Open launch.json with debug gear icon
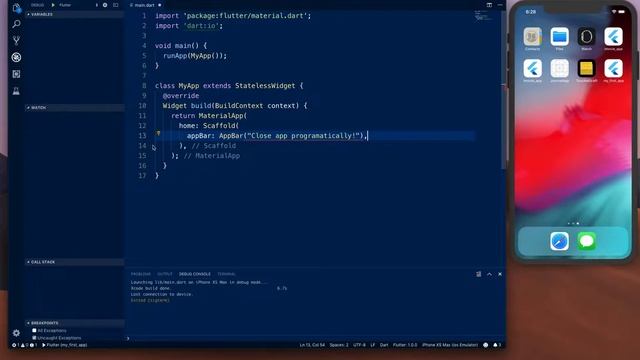 coord(105,5)
